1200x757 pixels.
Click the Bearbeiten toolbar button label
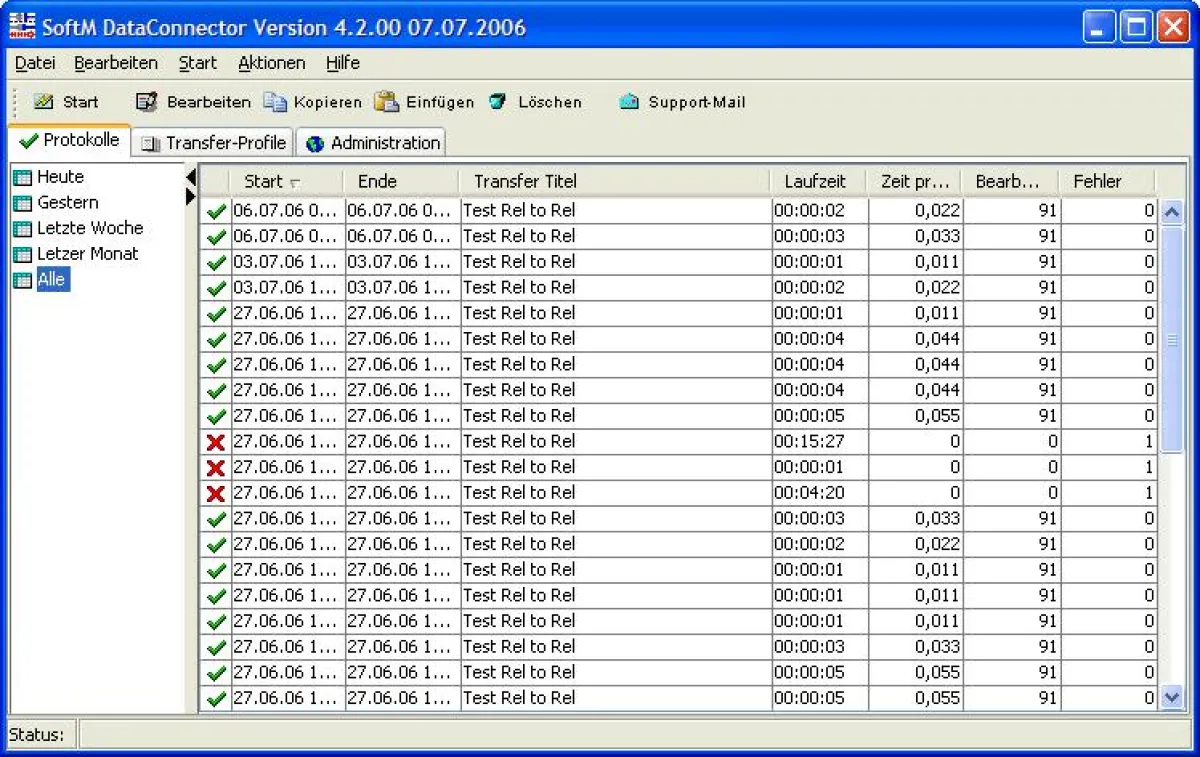pos(208,101)
